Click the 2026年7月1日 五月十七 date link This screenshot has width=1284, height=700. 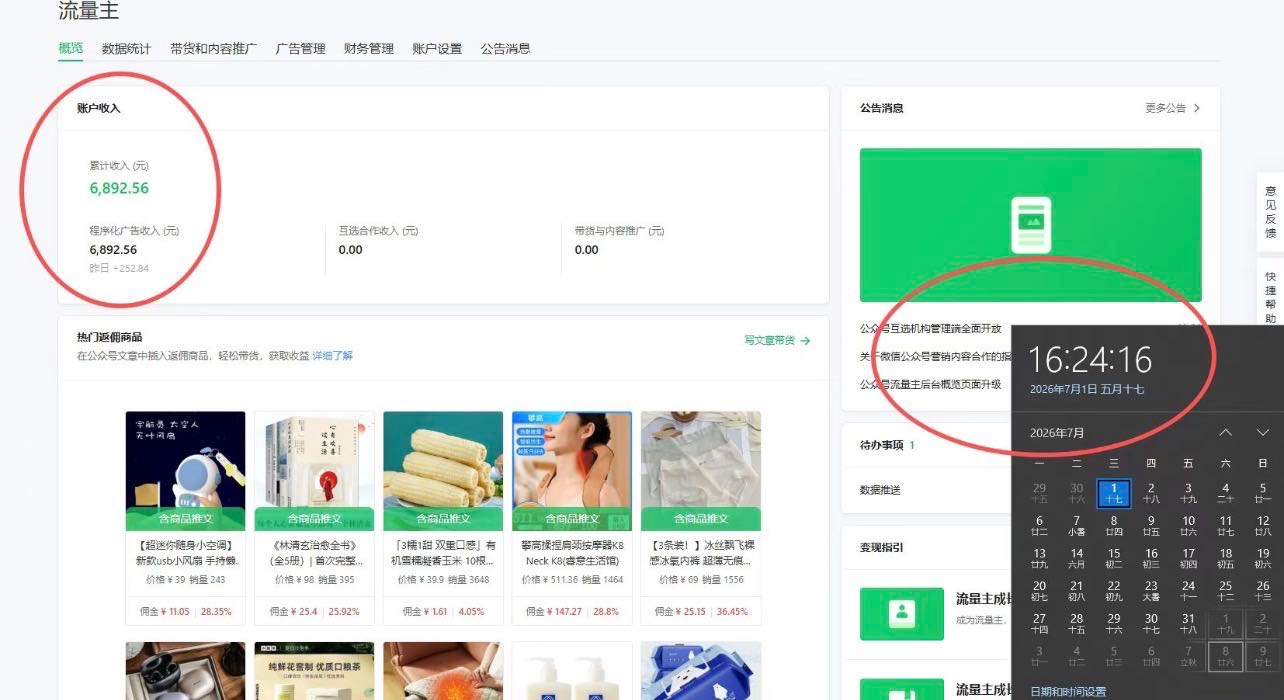(1086, 389)
